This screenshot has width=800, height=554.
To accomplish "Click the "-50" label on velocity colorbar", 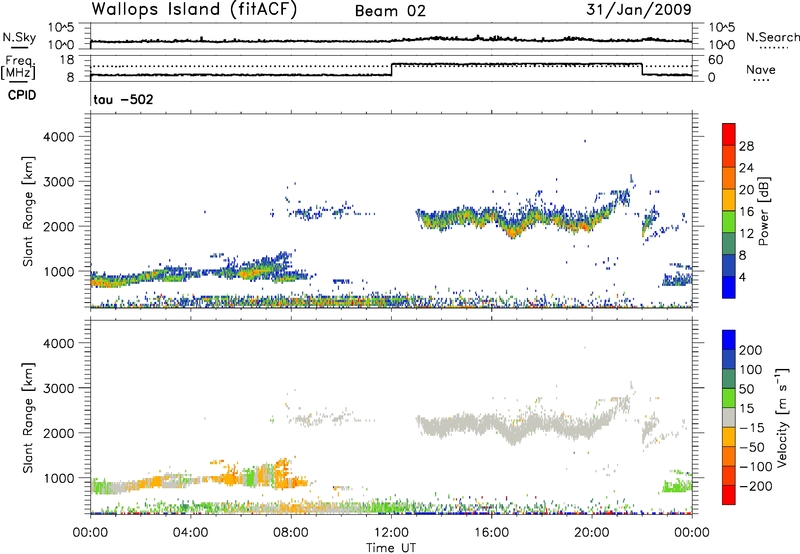I will coord(752,447).
